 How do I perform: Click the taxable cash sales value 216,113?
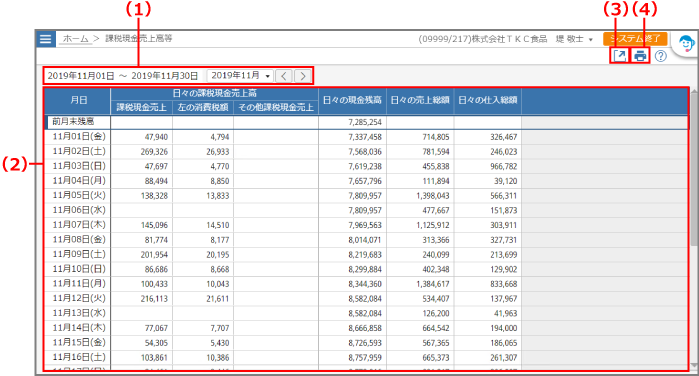click(x=154, y=299)
